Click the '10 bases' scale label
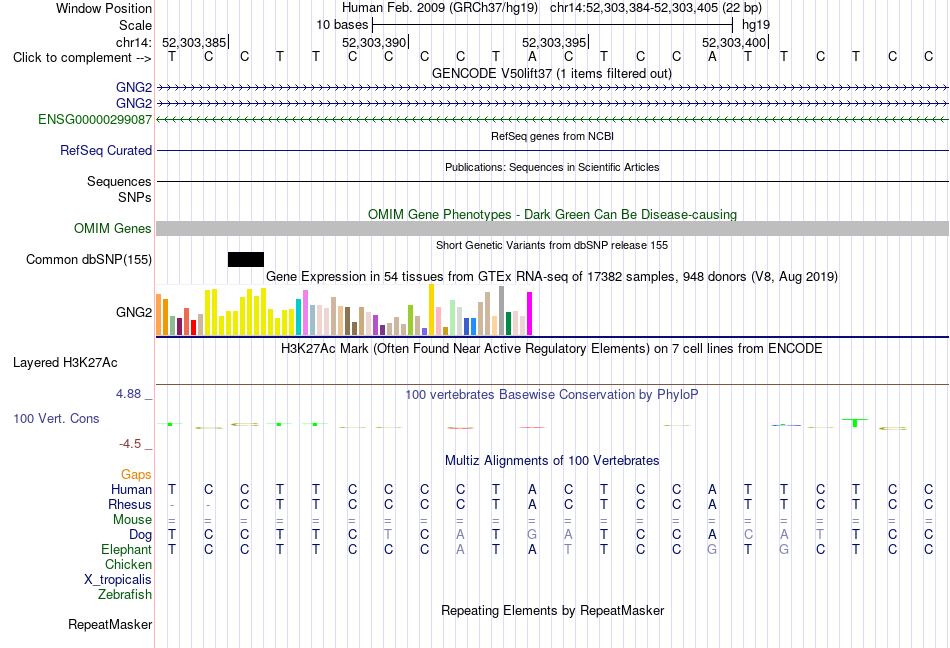This screenshot has width=950, height=648. 342,25
